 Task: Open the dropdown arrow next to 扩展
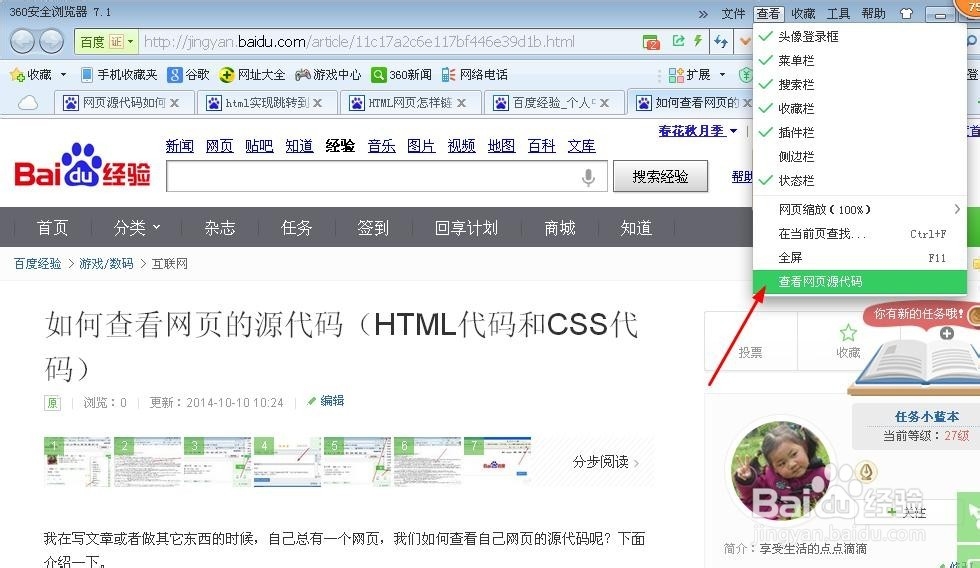coord(722,75)
